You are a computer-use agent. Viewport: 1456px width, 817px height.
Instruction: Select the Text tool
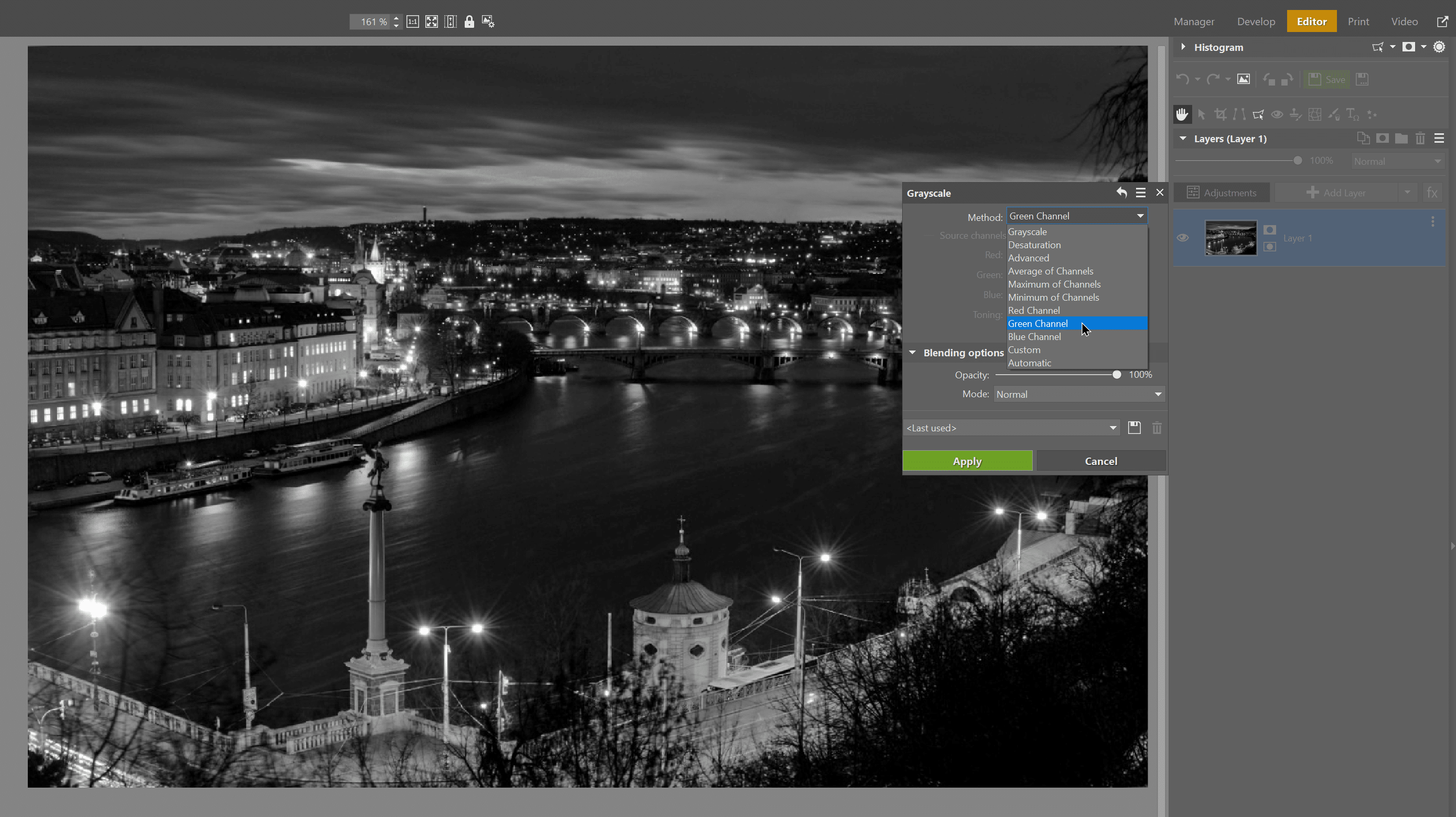point(1353,114)
